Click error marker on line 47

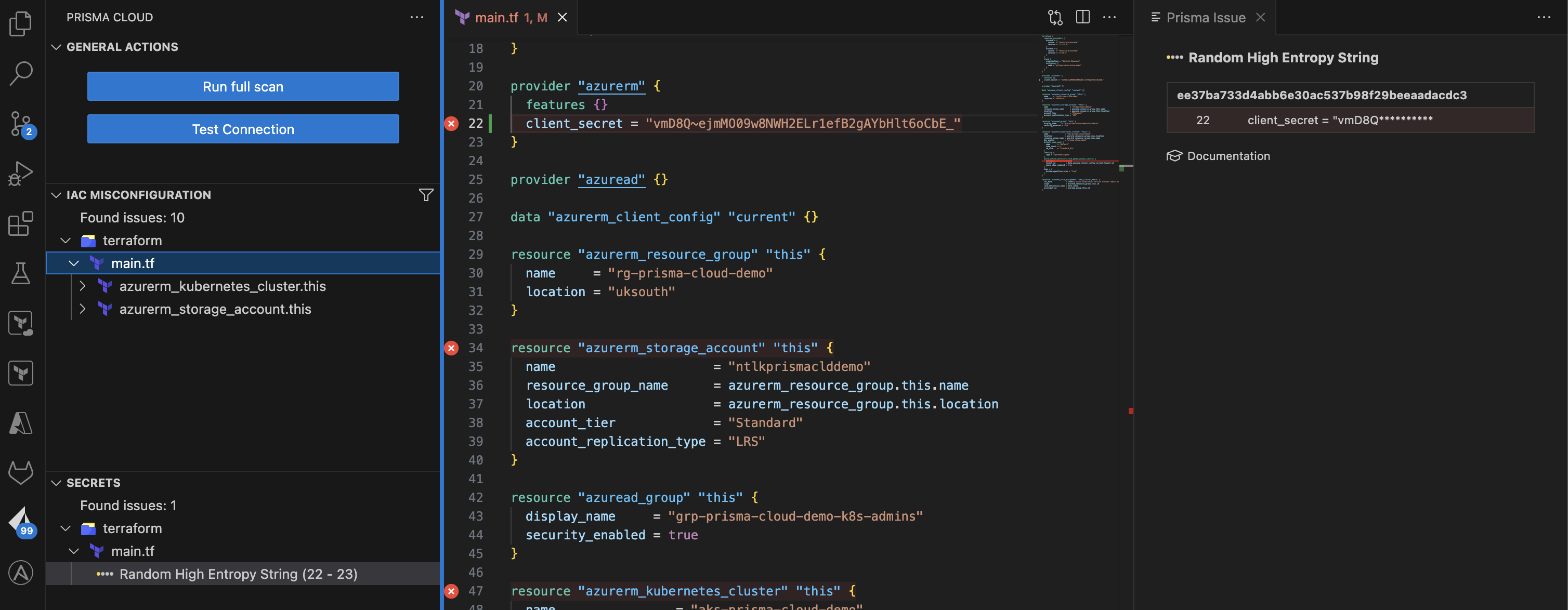point(451,591)
